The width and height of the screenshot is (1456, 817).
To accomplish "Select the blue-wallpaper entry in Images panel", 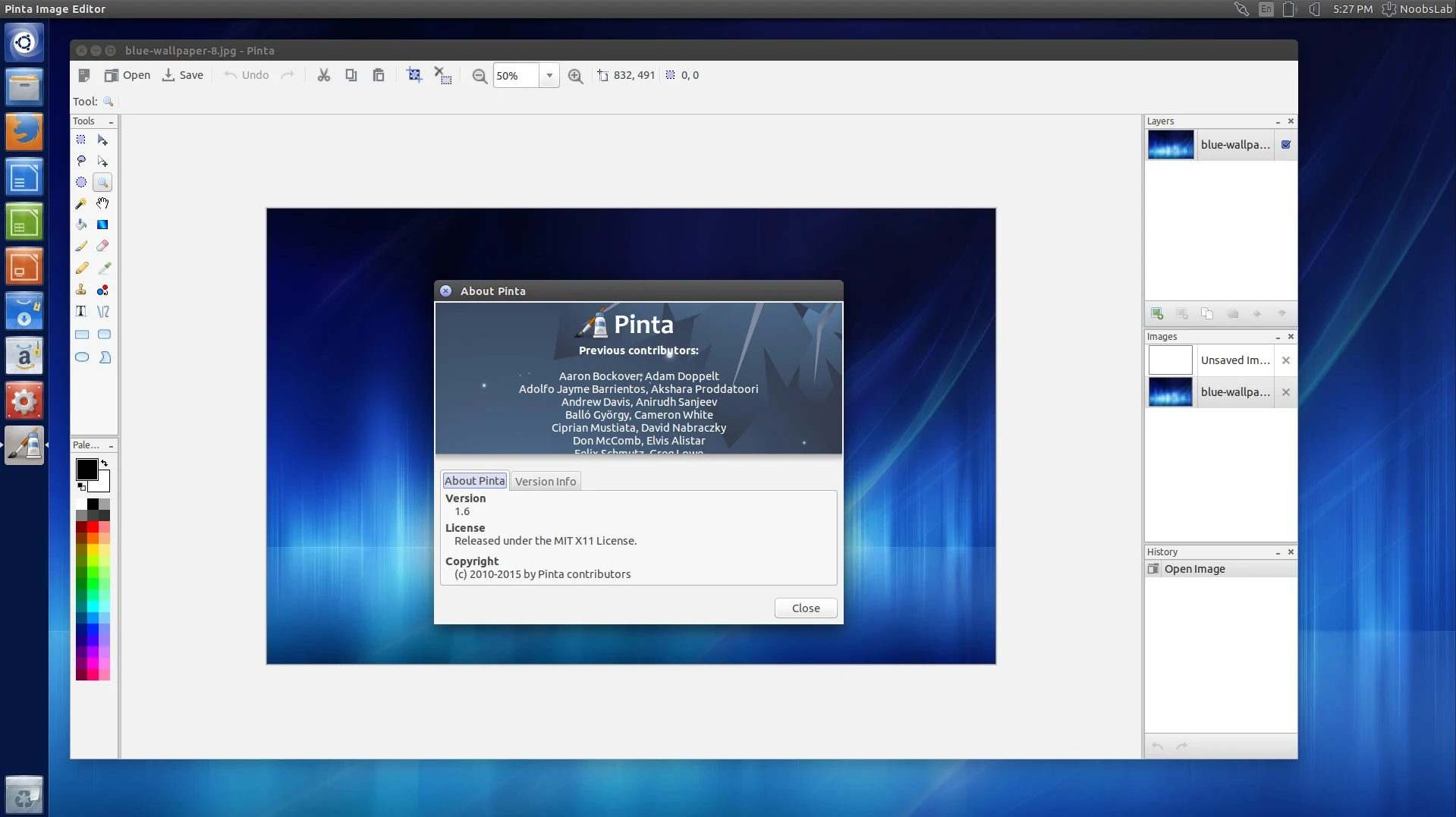I will [1221, 392].
